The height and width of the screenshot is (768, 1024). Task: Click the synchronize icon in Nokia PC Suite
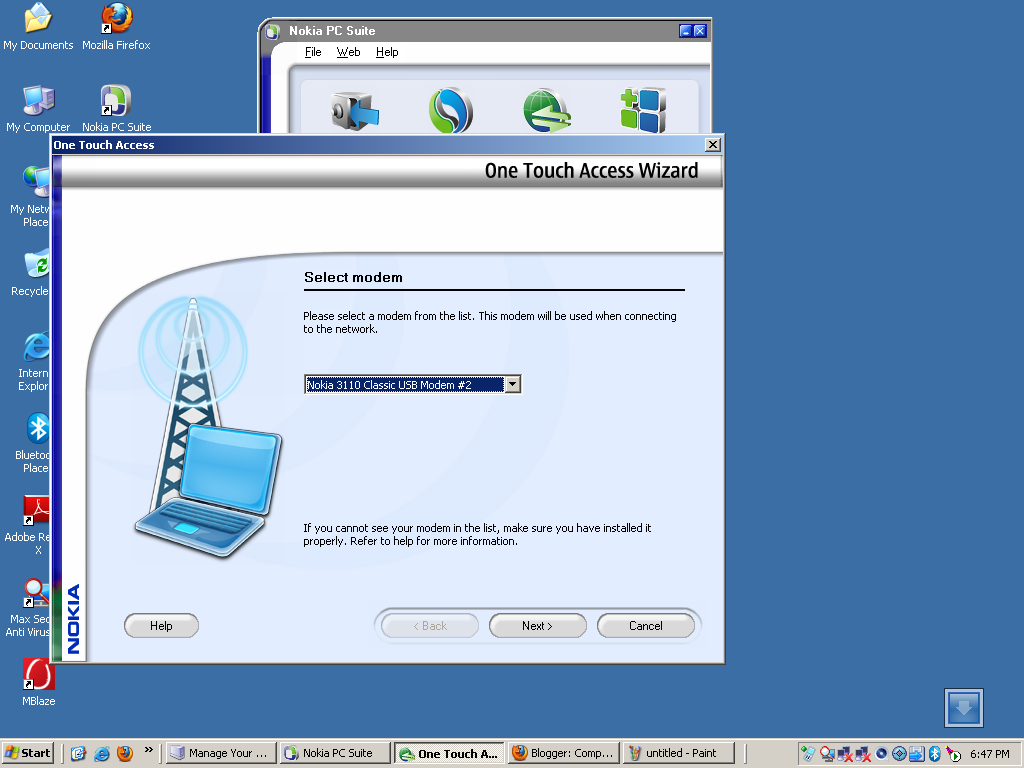(450, 111)
